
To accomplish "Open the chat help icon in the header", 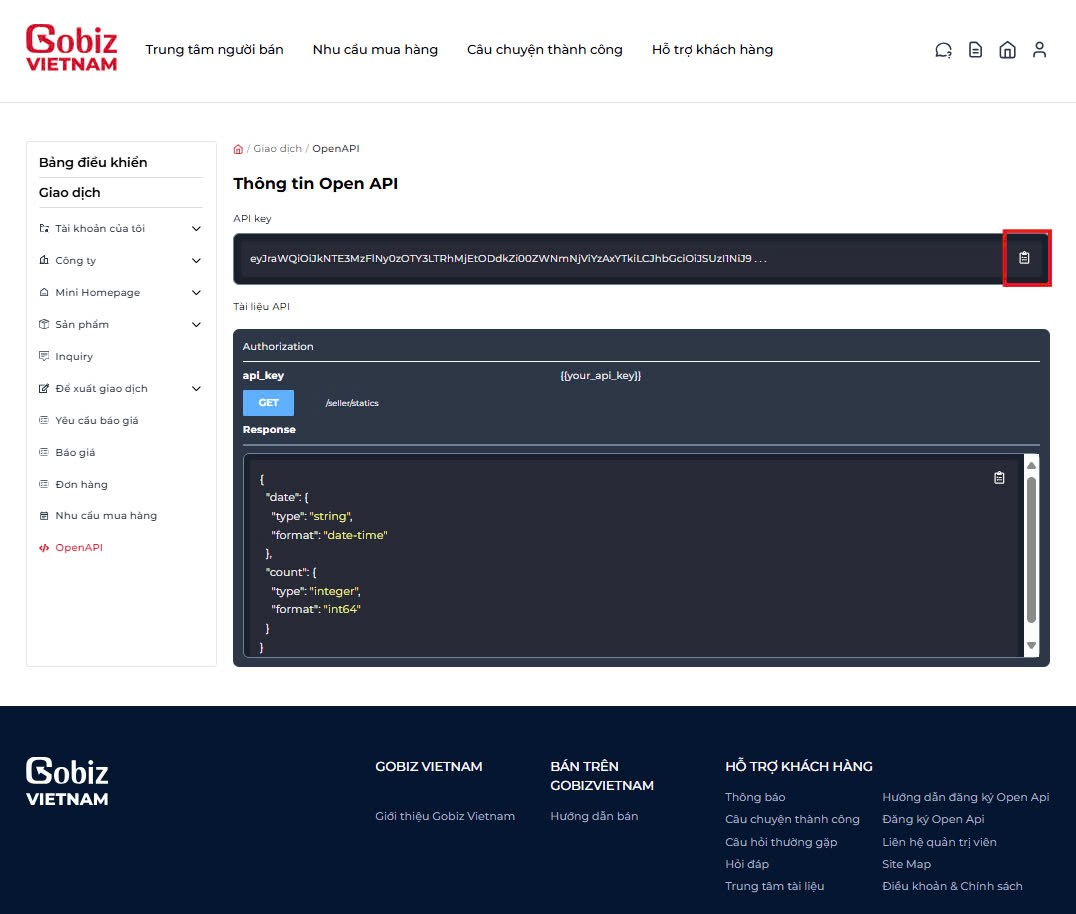I will point(942,49).
